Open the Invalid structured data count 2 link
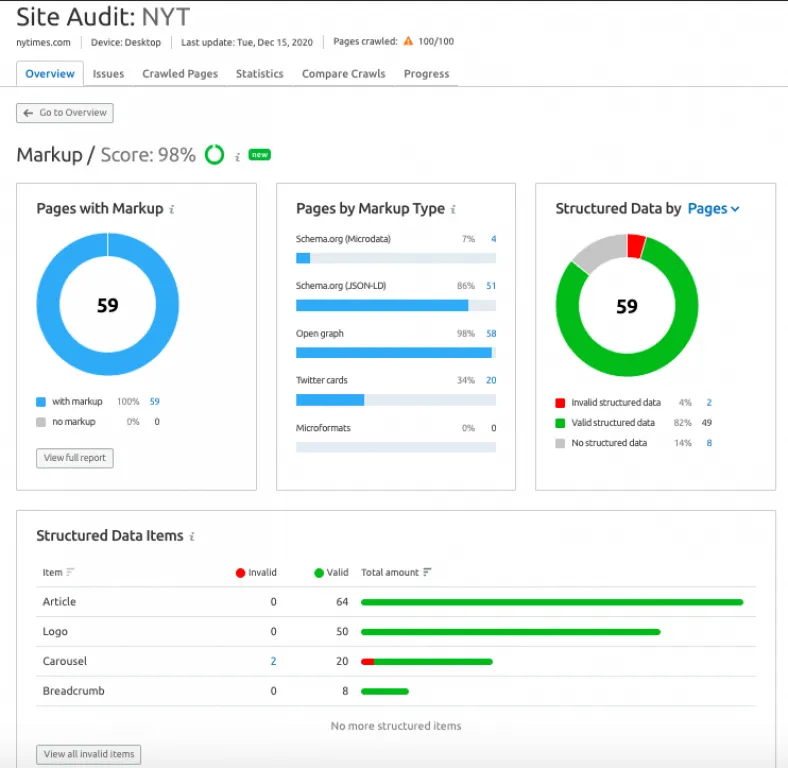Viewport: 788px width, 768px height. pos(709,403)
